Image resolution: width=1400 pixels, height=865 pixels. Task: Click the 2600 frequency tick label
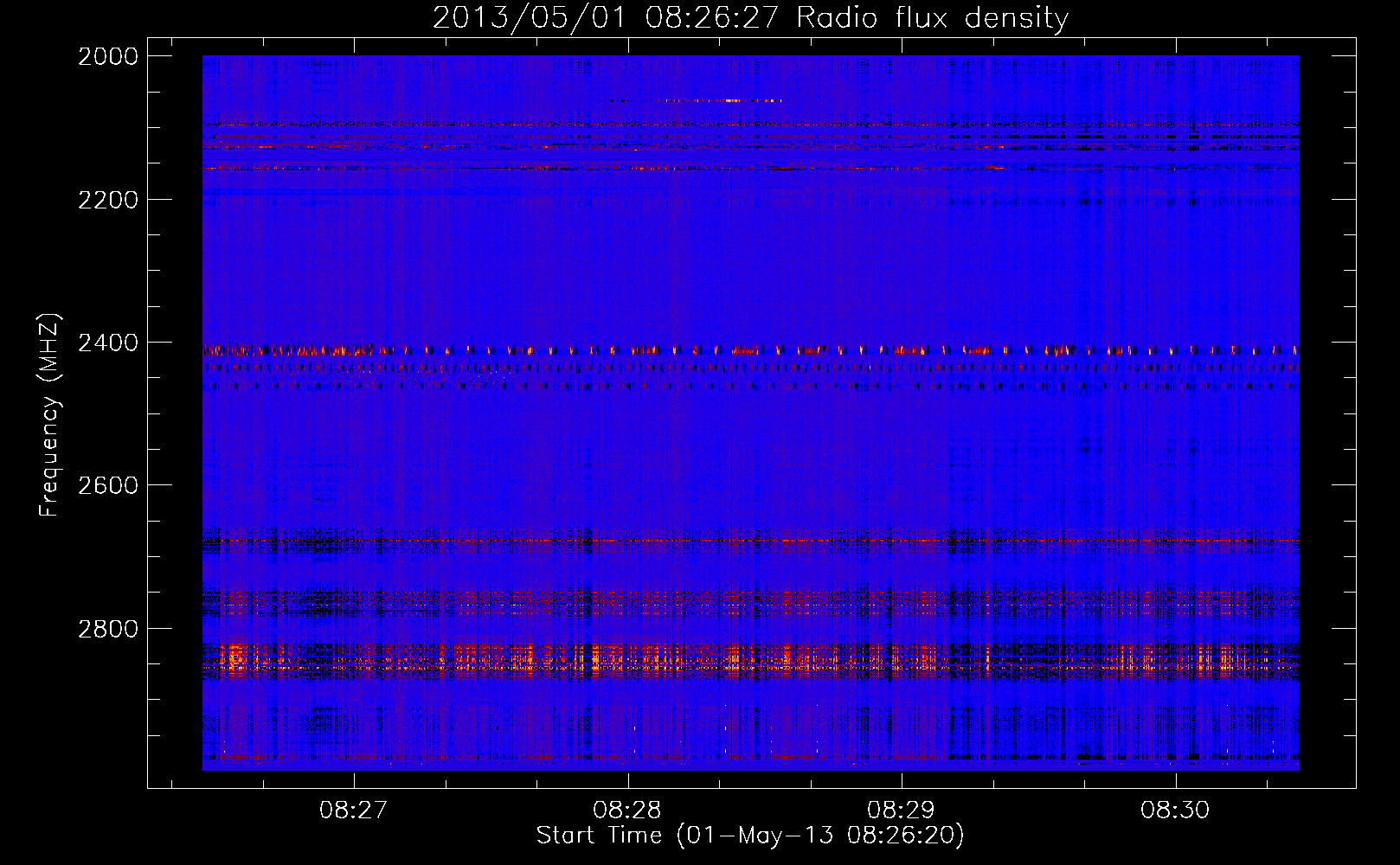(108, 485)
